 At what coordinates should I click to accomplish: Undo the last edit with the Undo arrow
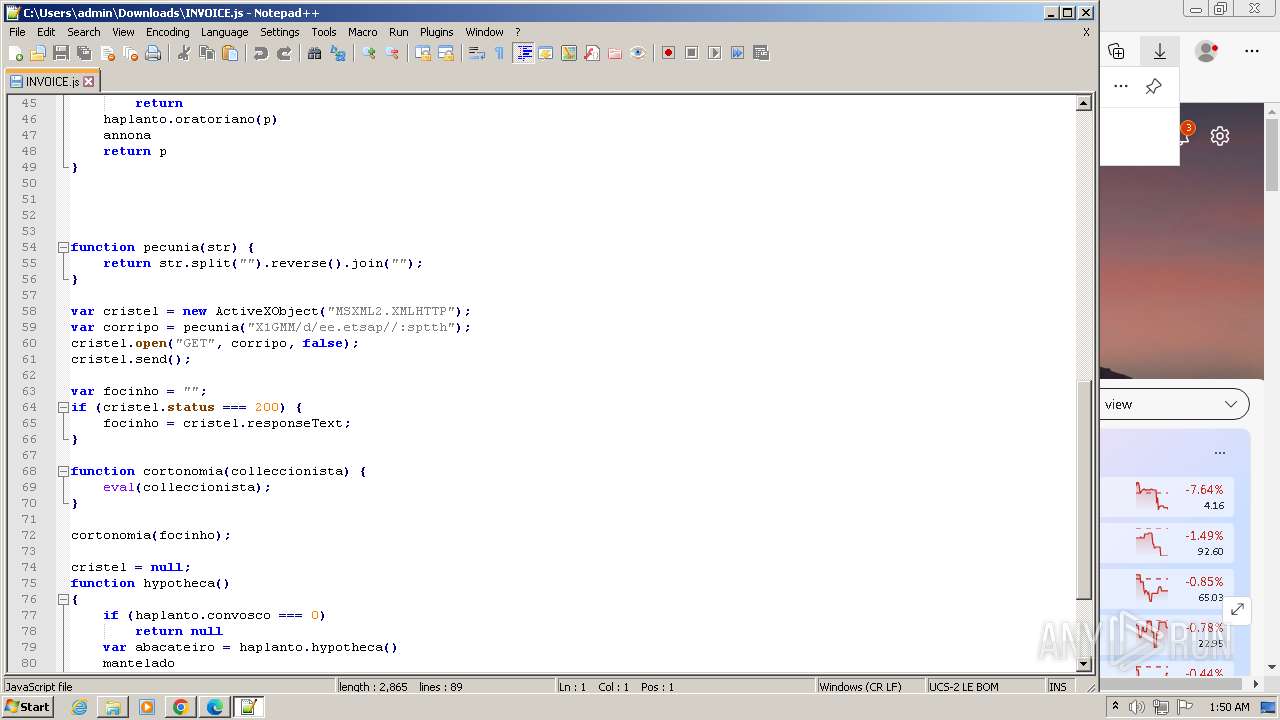pyautogui.click(x=261, y=53)
